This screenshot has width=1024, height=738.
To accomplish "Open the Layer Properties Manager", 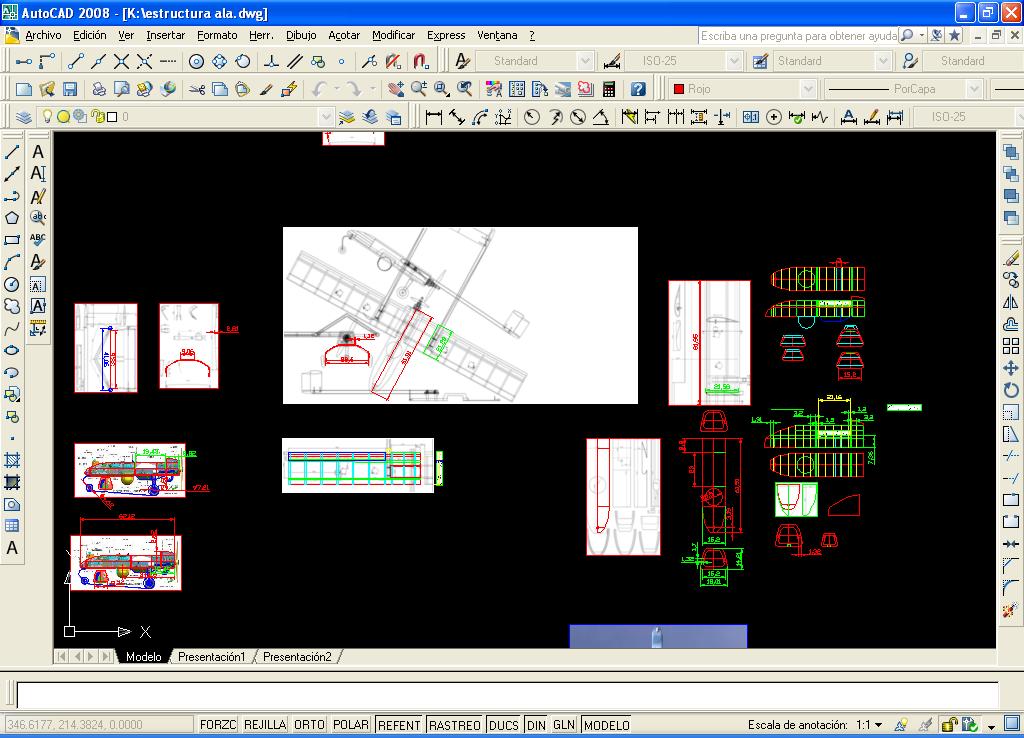I will [24, 117].
